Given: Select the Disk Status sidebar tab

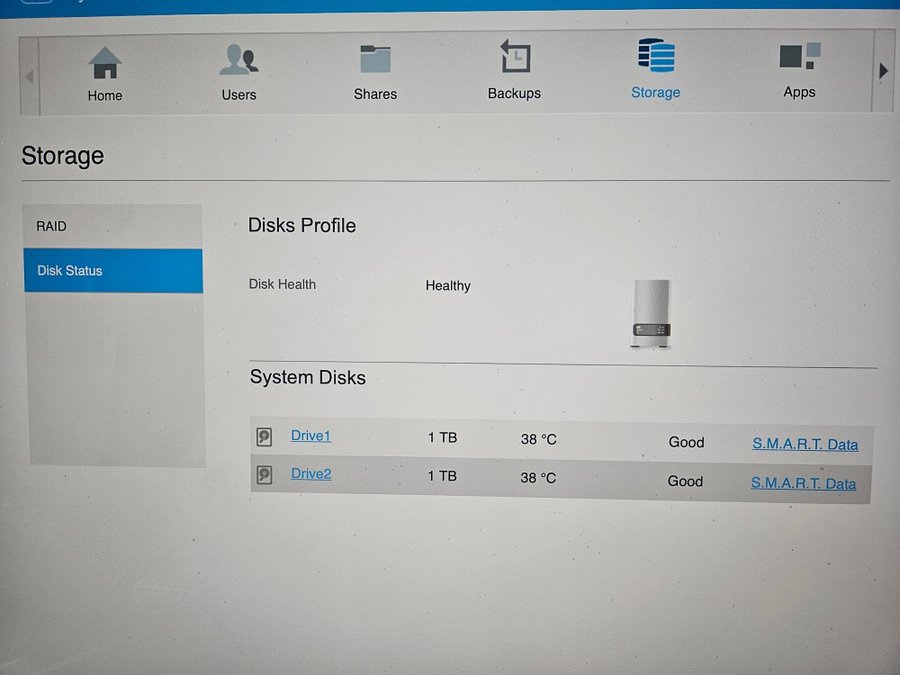Looking at the screenshot, I should point(70,271).
